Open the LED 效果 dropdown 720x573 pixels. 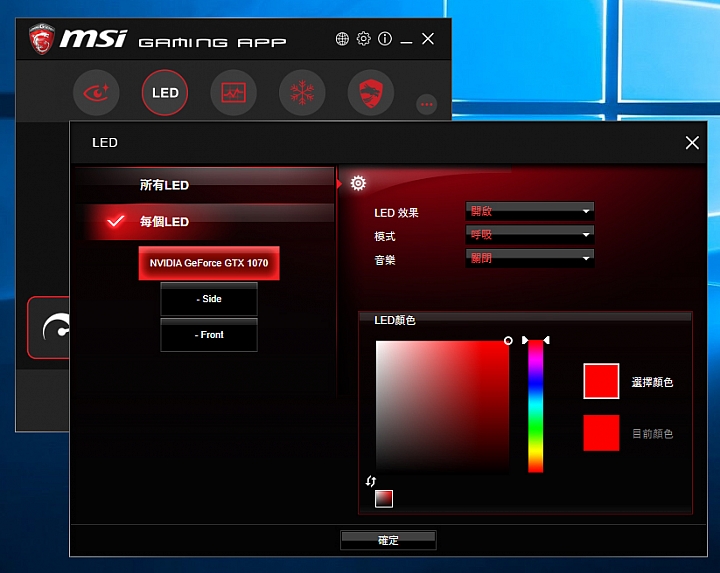click(530, 211)
